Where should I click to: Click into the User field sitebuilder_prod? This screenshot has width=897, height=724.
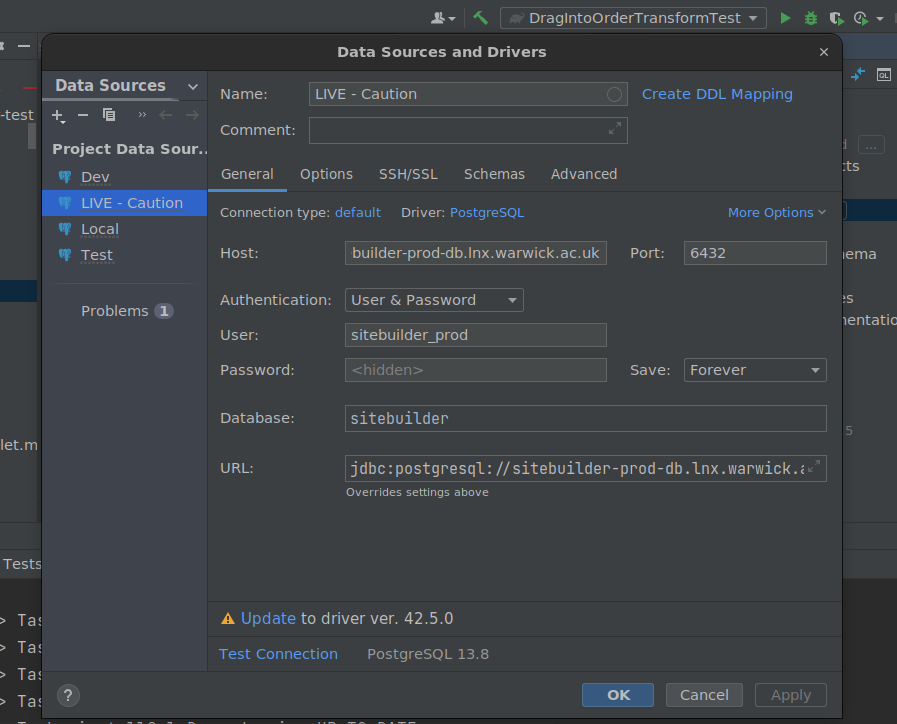point(475,335)
